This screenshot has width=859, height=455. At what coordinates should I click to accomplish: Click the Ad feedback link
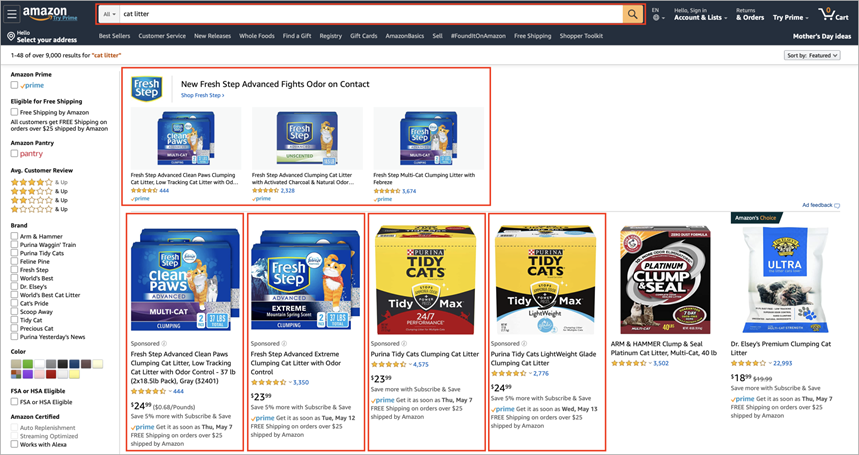point(821,205)
